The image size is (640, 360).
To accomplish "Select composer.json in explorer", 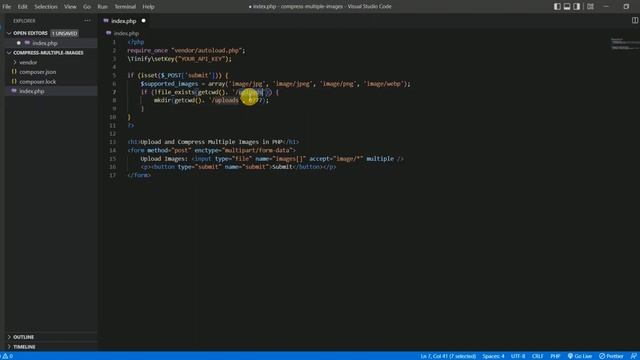I will (38, 72).
